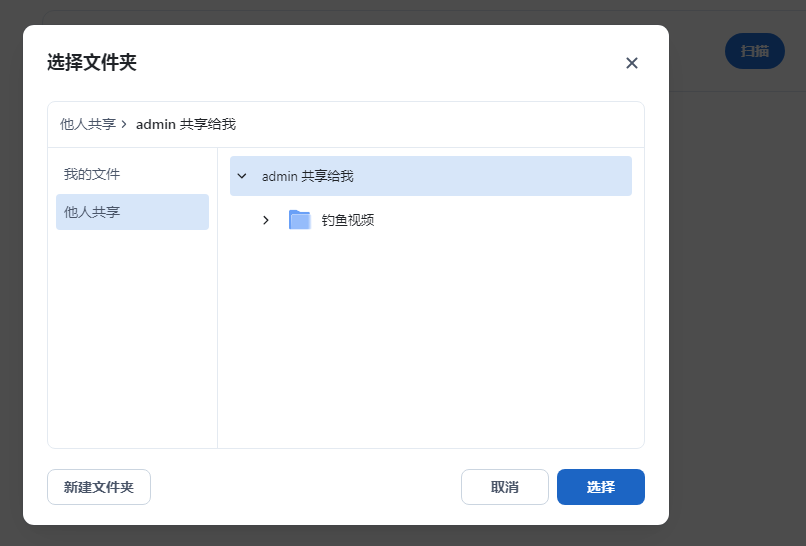Click the dimmed 扫描 button behind dialog

[x=755, y=51]
